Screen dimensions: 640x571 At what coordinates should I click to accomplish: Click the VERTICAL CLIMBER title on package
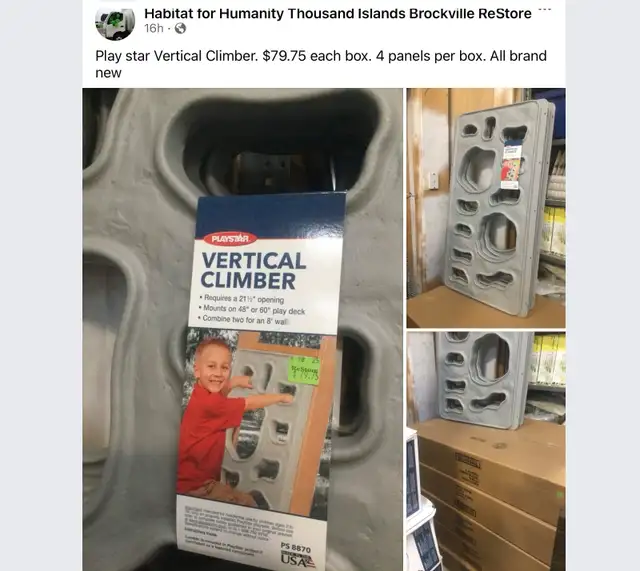coord(253,271)
